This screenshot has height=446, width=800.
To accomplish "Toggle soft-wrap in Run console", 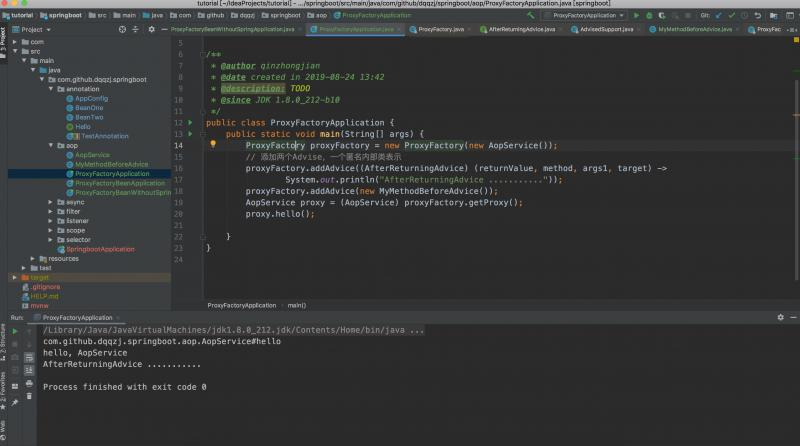I will tap(29, 357).
